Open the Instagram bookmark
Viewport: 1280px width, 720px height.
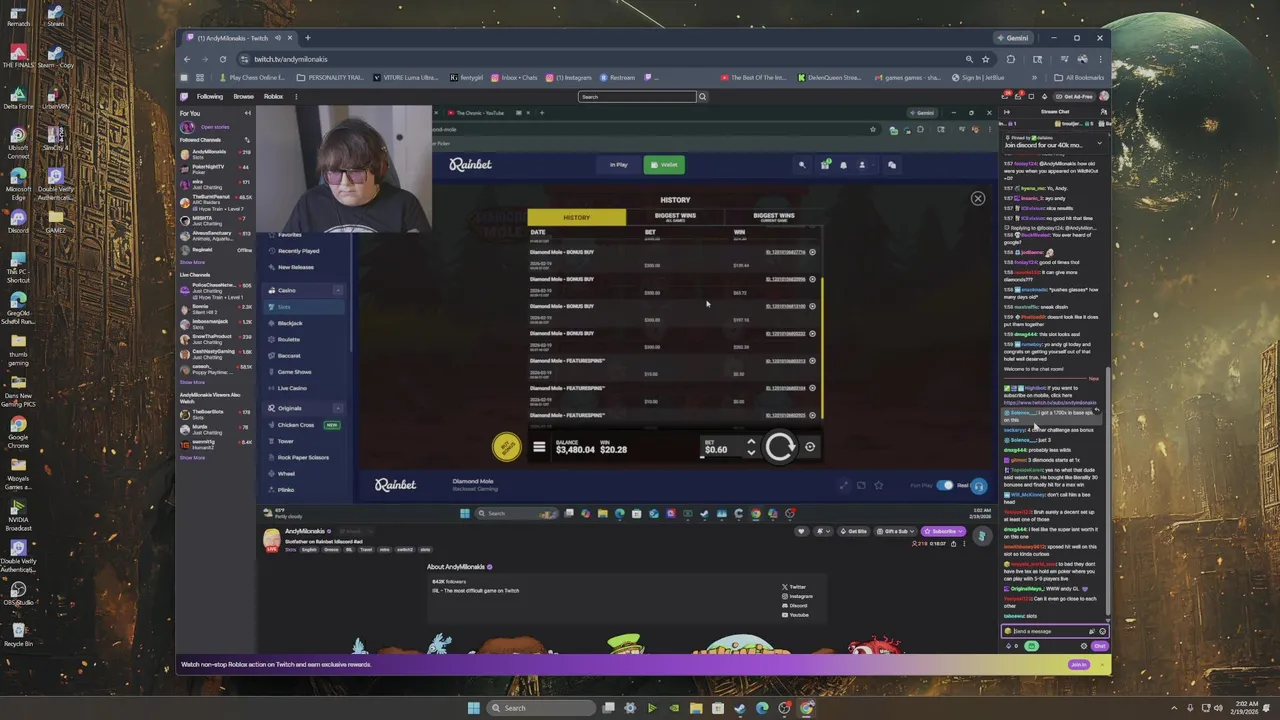[x=568, y=77]
